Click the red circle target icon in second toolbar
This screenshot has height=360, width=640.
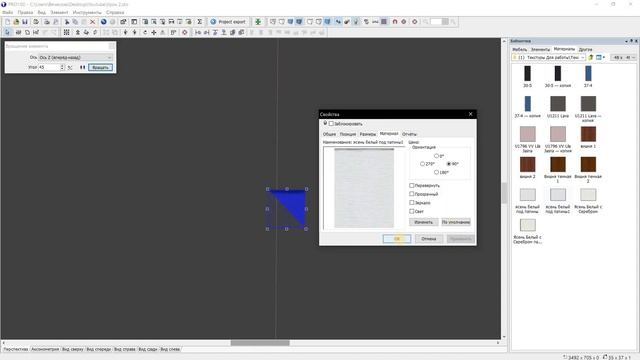184,32
